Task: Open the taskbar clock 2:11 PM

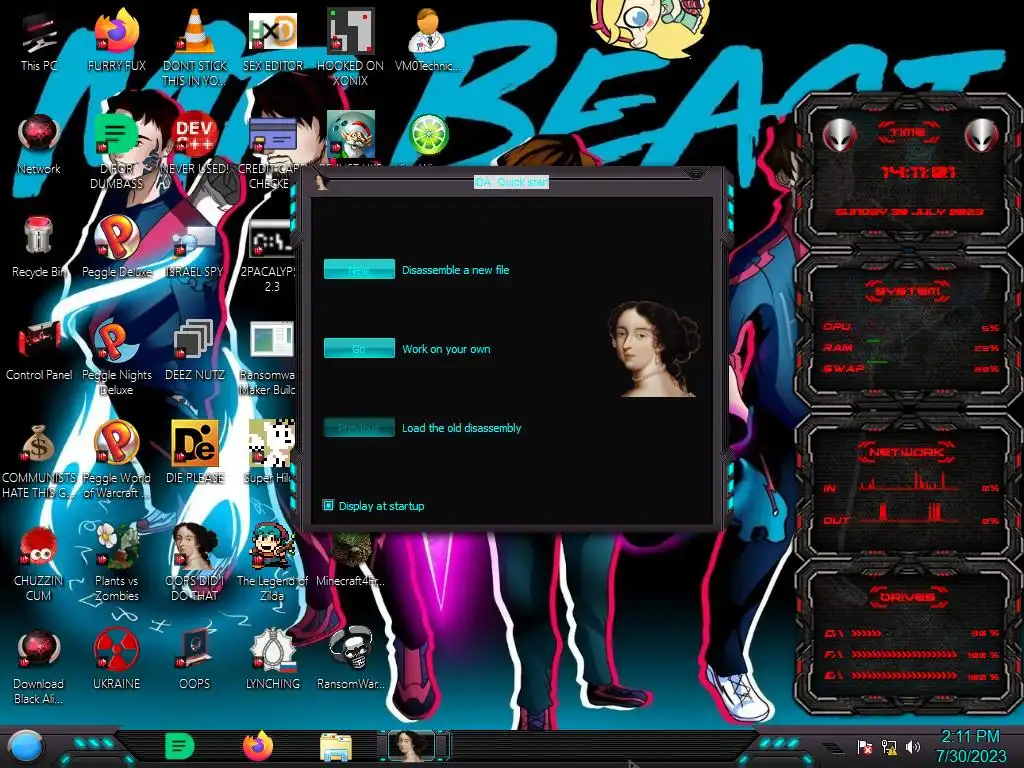Action: pyautogui.click(x=970, y=746)
